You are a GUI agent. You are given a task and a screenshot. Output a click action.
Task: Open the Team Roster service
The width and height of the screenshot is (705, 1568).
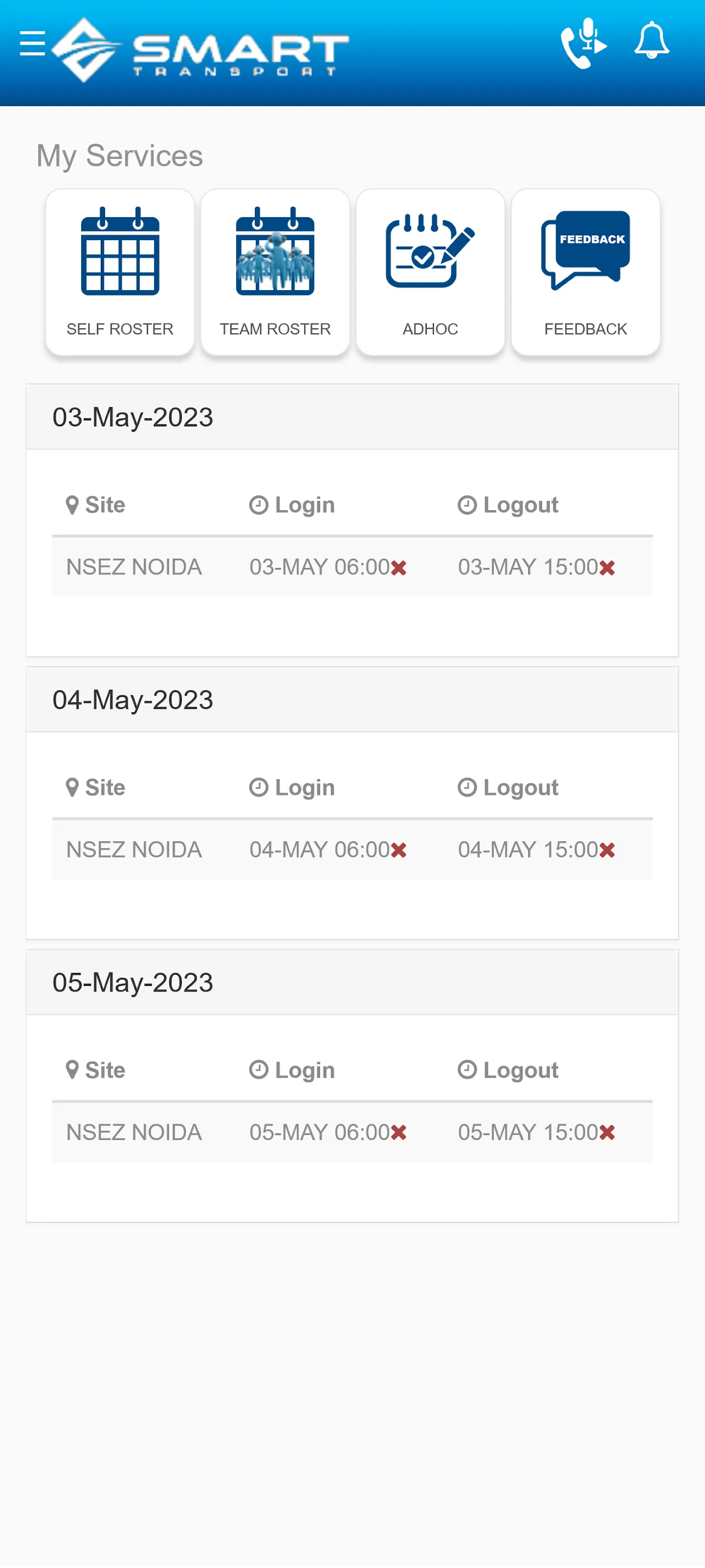coord(275,272)
